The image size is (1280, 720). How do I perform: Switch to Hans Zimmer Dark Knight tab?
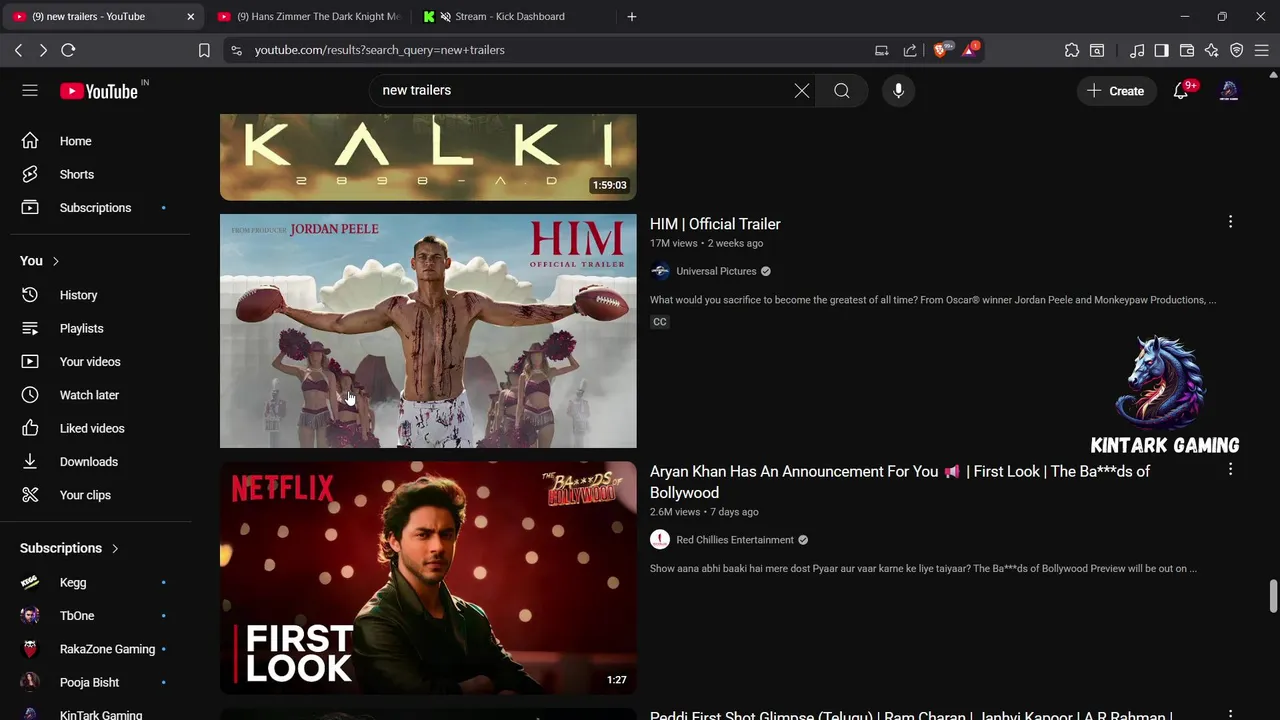309,16
